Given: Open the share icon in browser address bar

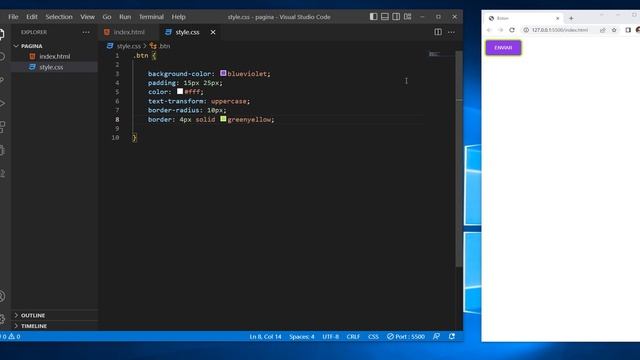Looking at the screenshot, I should [x=602, y=30].
